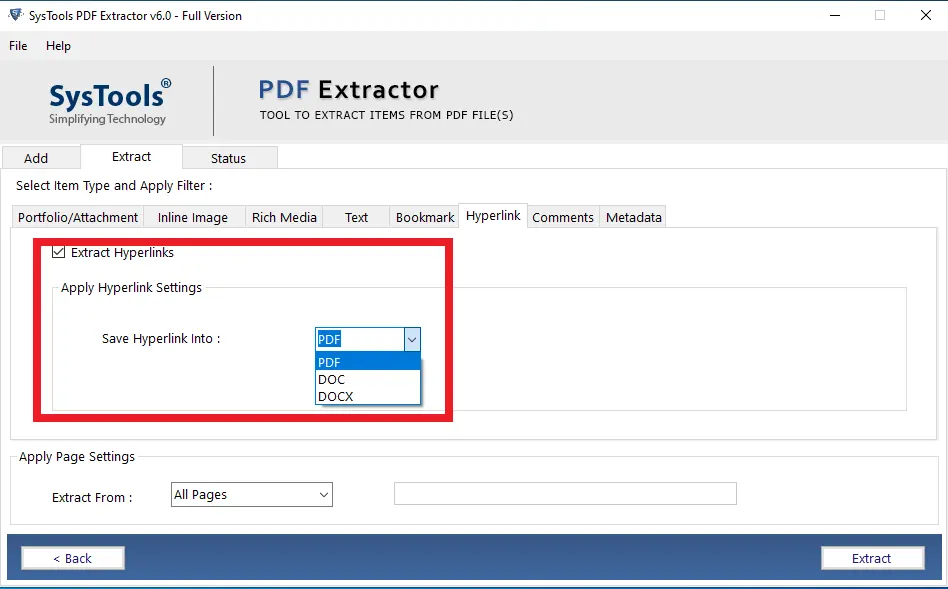Click 'Select Item Type and Apply Filter' text
The height and width of the screenshot is (589, 948).
[x=114, y=186]
